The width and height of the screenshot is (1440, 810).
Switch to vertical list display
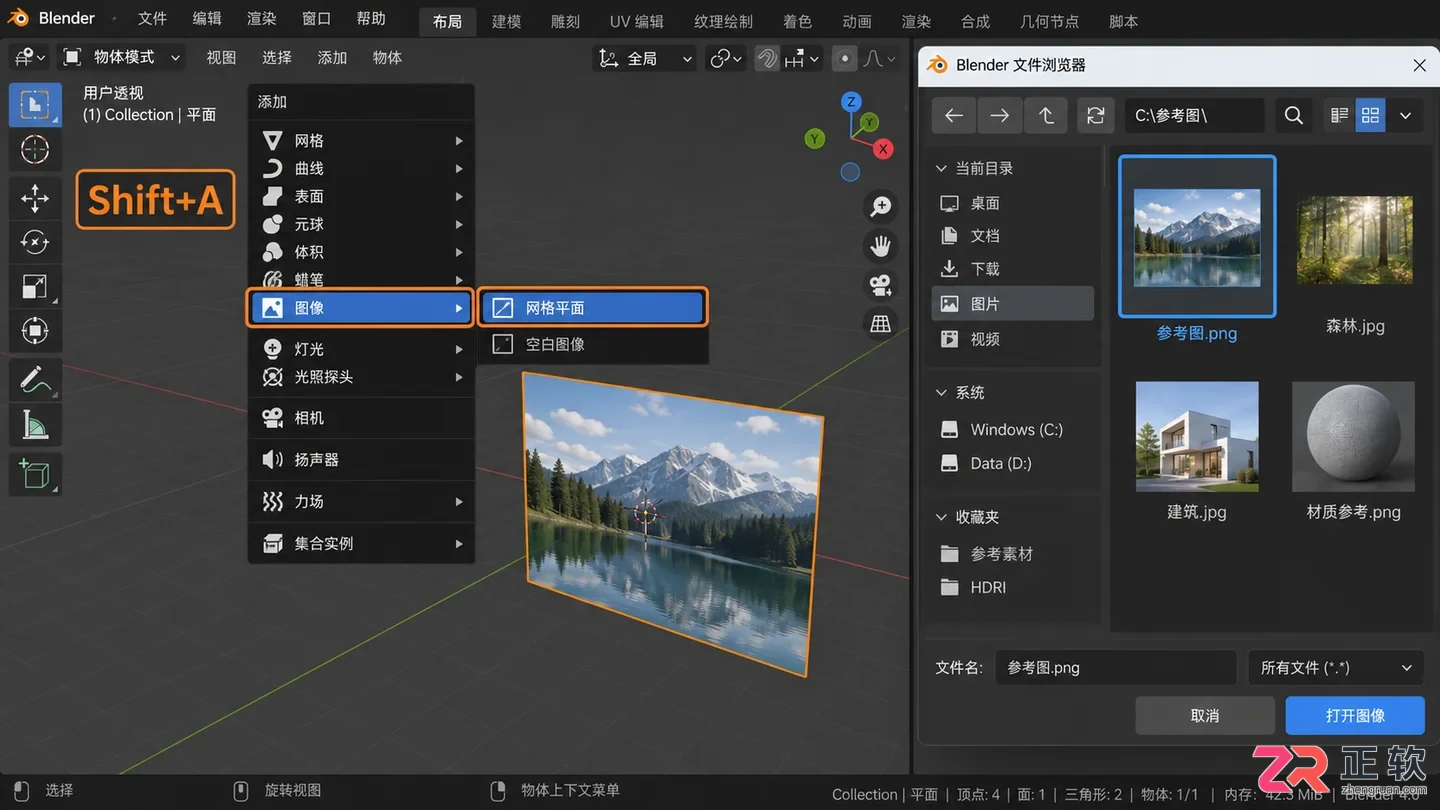(x=1340, y=116)
